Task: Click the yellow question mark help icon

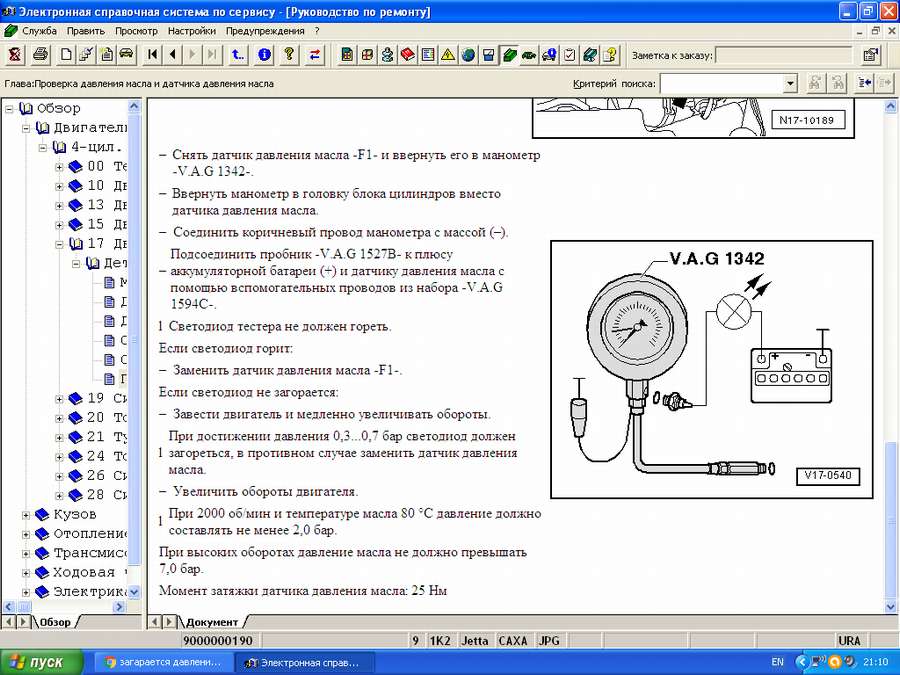Action: (289, 55)
